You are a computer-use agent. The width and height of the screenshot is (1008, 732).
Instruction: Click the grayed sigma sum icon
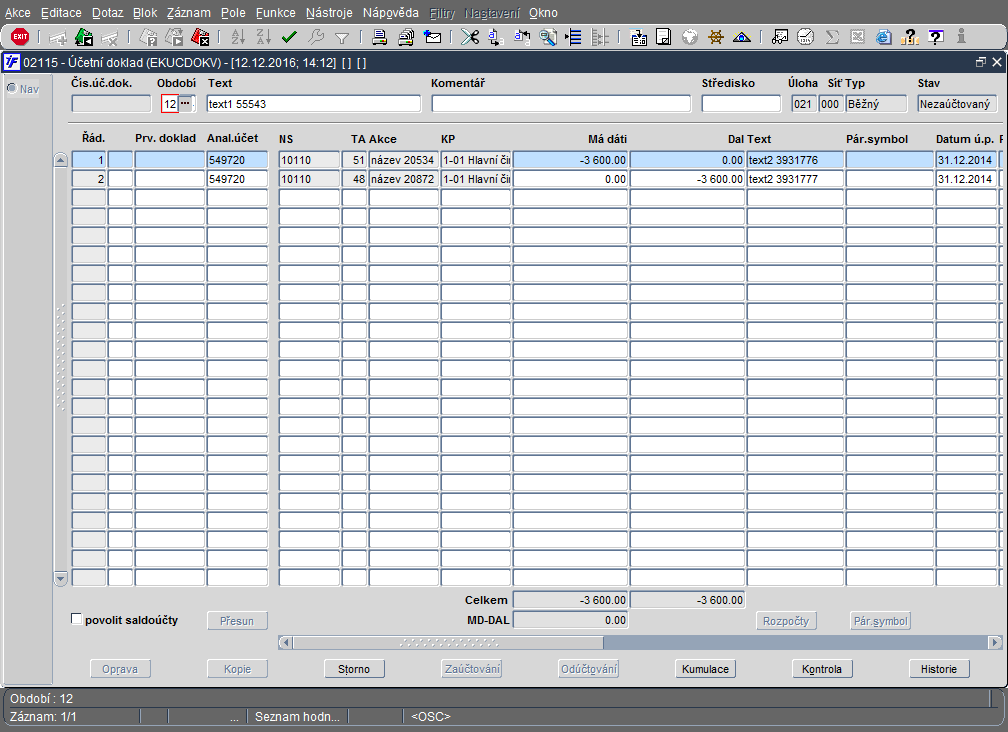point(832,37)
